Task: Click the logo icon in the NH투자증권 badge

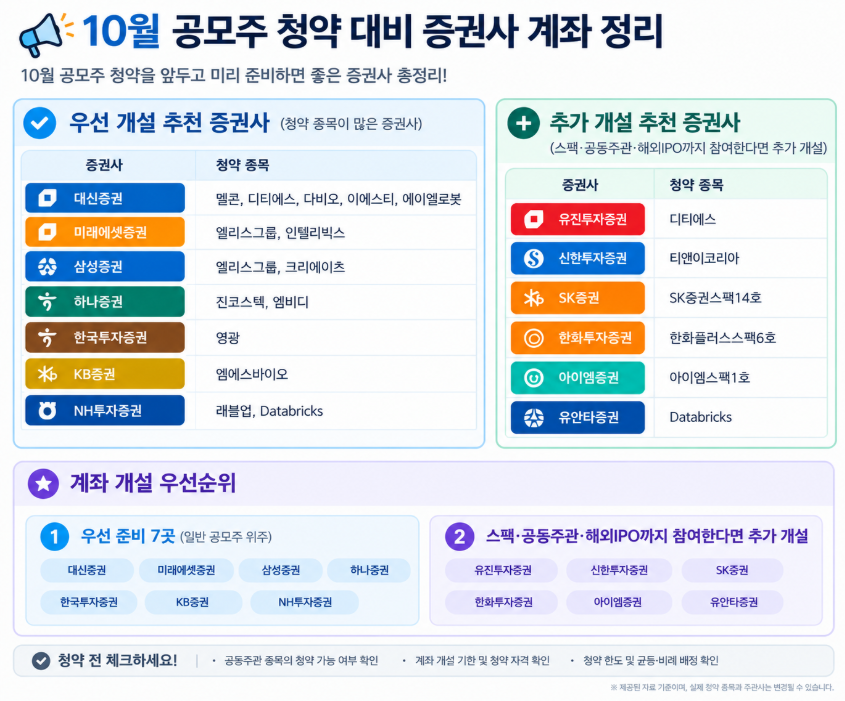Action: (47, 411)
